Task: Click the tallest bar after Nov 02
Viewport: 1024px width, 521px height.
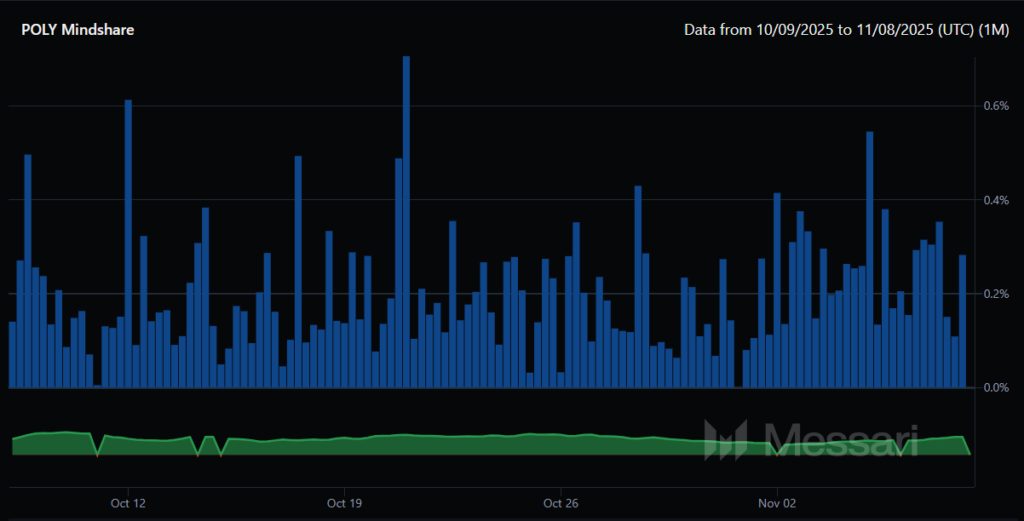Action: click(870, 260)
